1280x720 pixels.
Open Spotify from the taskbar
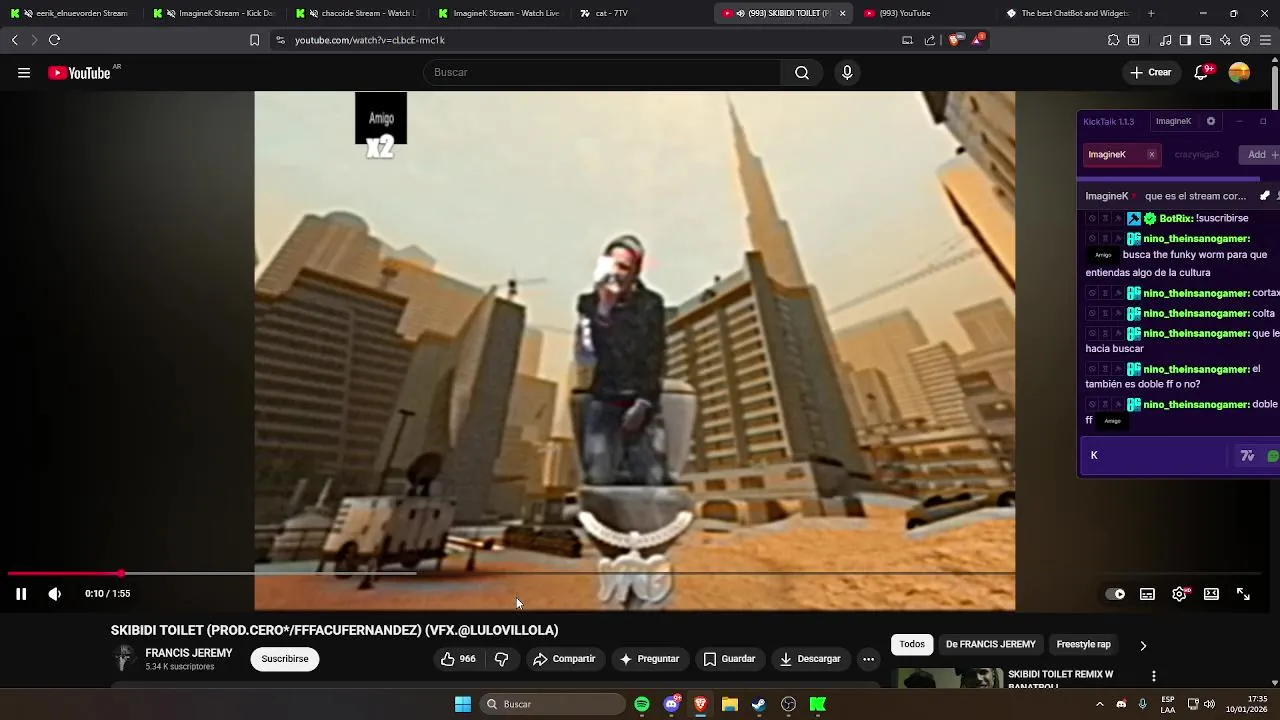point(642,704)
